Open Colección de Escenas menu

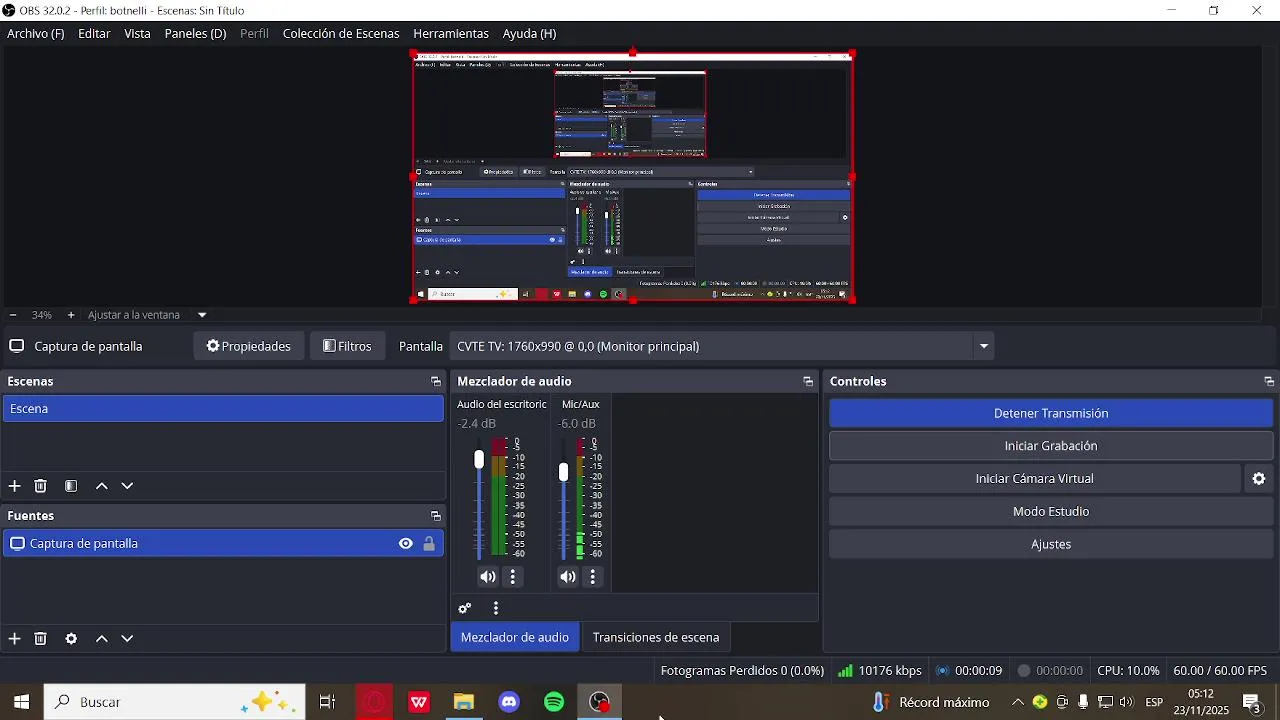341,33
